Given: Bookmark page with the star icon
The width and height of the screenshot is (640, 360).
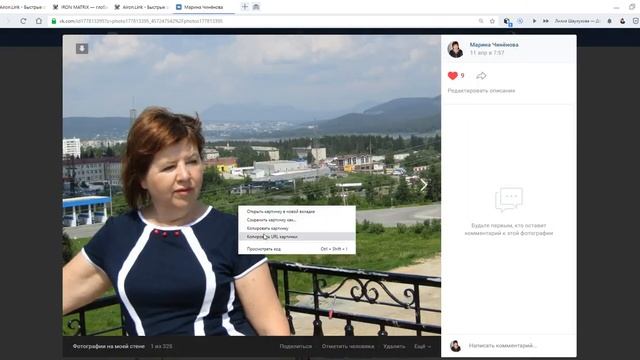Looking at the screenshot, I should [492, 21].
